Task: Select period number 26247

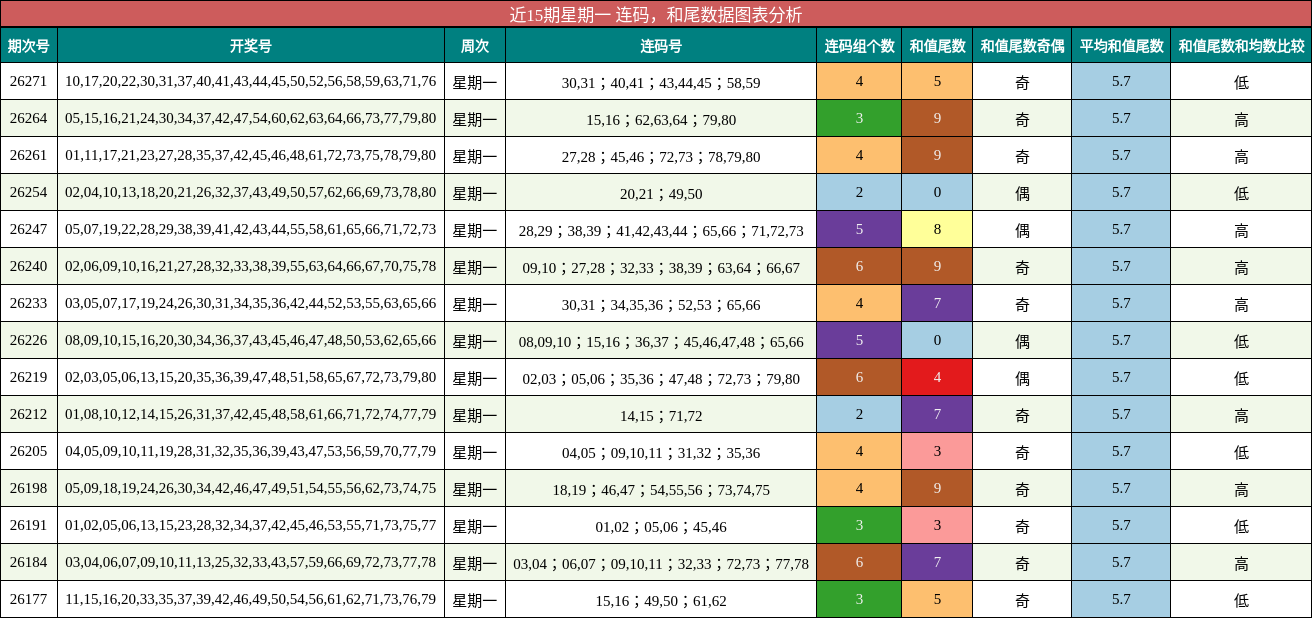Action: point(29,229)
